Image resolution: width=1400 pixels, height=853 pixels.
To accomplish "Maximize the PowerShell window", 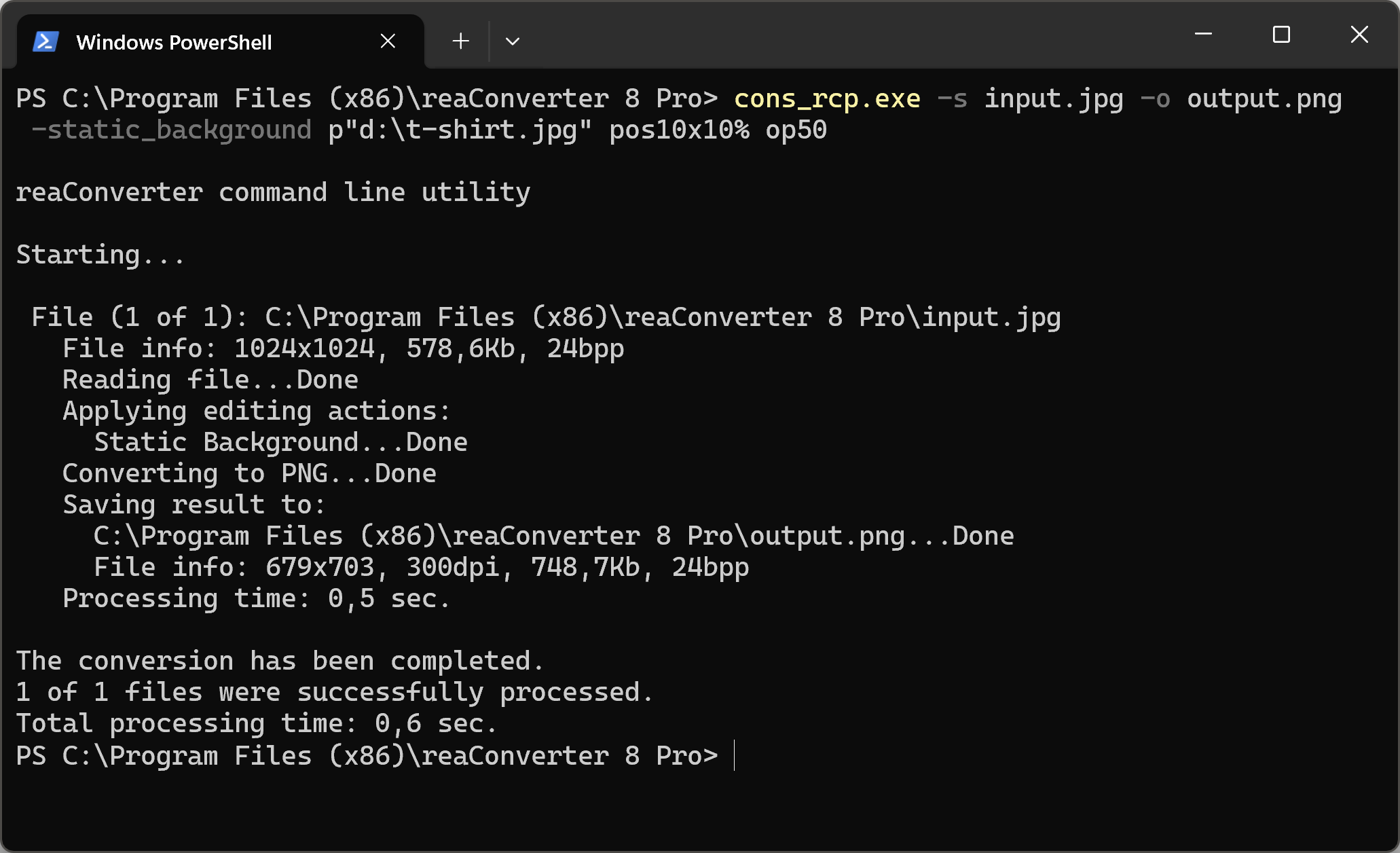I will (1281, 34).
